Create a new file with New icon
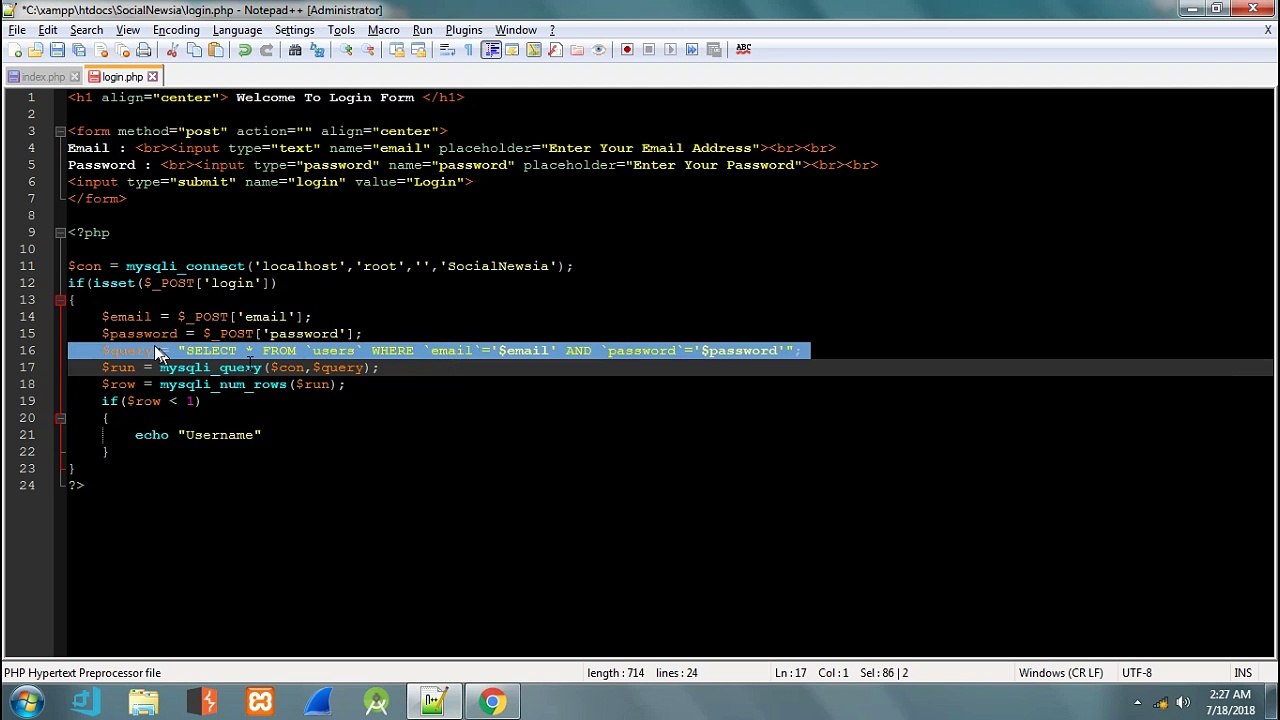Screen dimensions: 1280x720 (x=16, y=49)
